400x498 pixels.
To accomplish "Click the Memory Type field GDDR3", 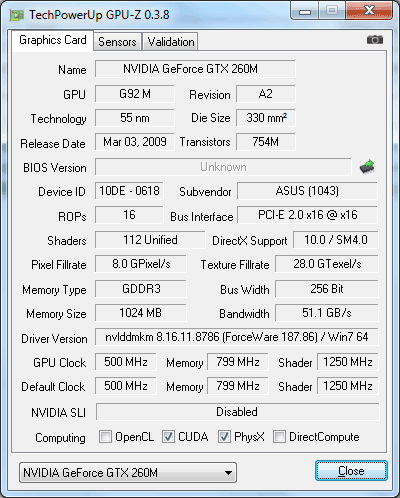I will (x=141, y=289).
